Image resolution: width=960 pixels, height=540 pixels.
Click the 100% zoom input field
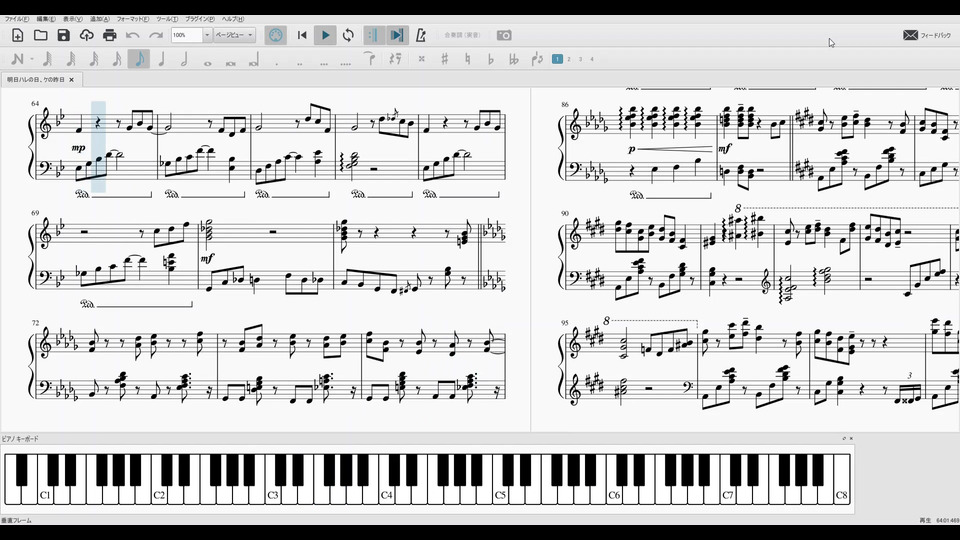click(x=186, y=36)
